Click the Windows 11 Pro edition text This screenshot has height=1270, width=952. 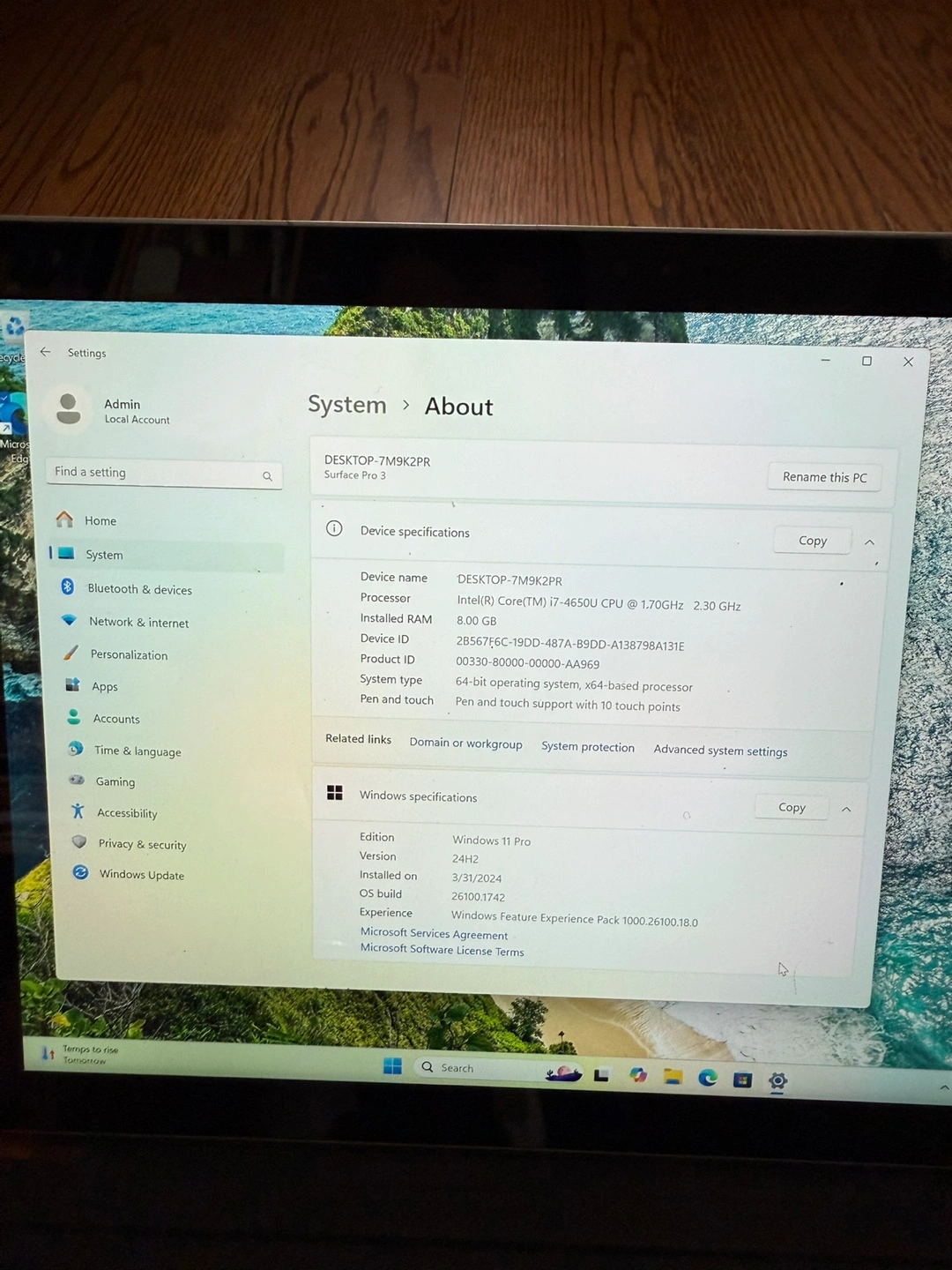pos(491,840)
